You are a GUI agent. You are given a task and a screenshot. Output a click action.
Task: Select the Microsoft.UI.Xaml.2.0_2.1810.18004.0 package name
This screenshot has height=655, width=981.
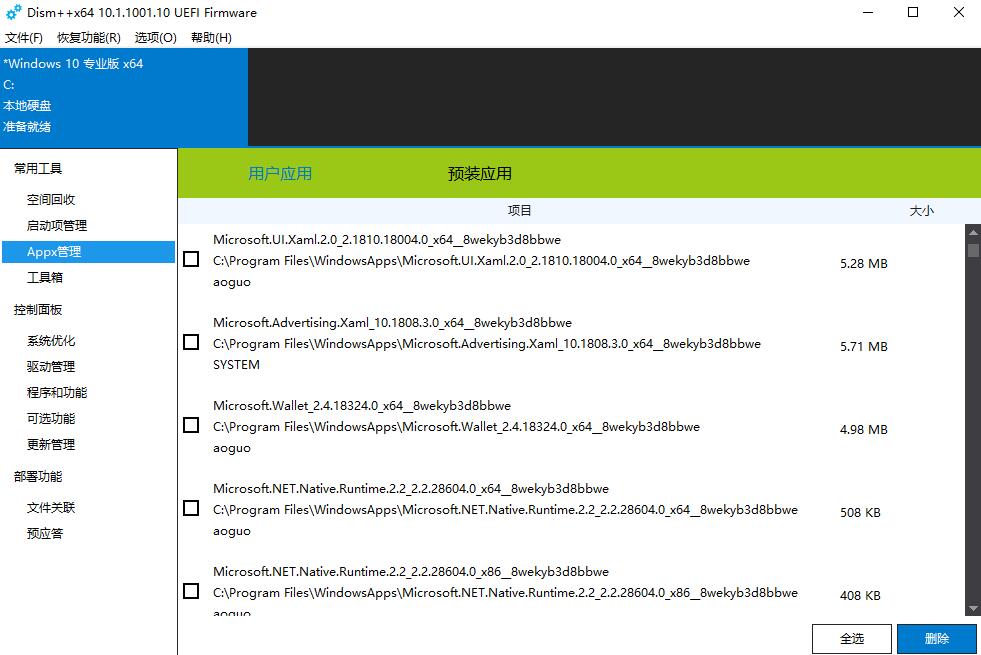tap(387, 240)
